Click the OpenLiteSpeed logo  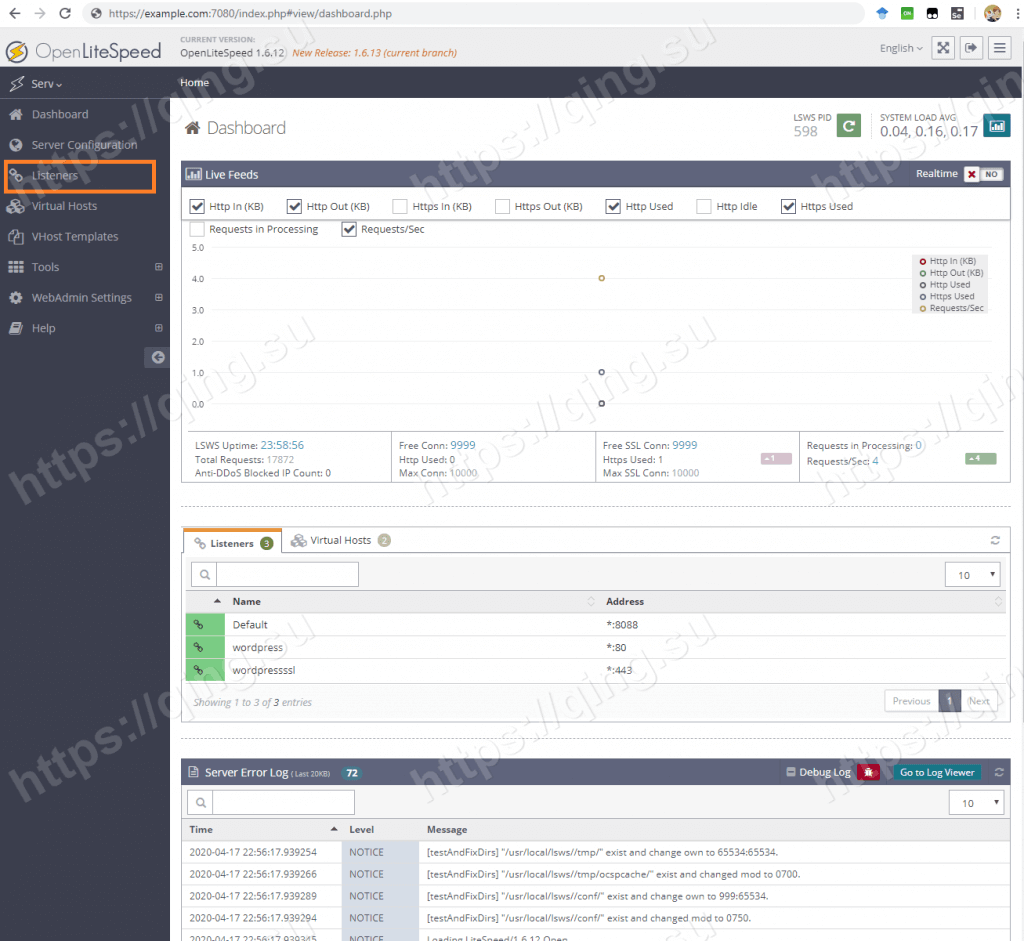[x=83, y=52]
